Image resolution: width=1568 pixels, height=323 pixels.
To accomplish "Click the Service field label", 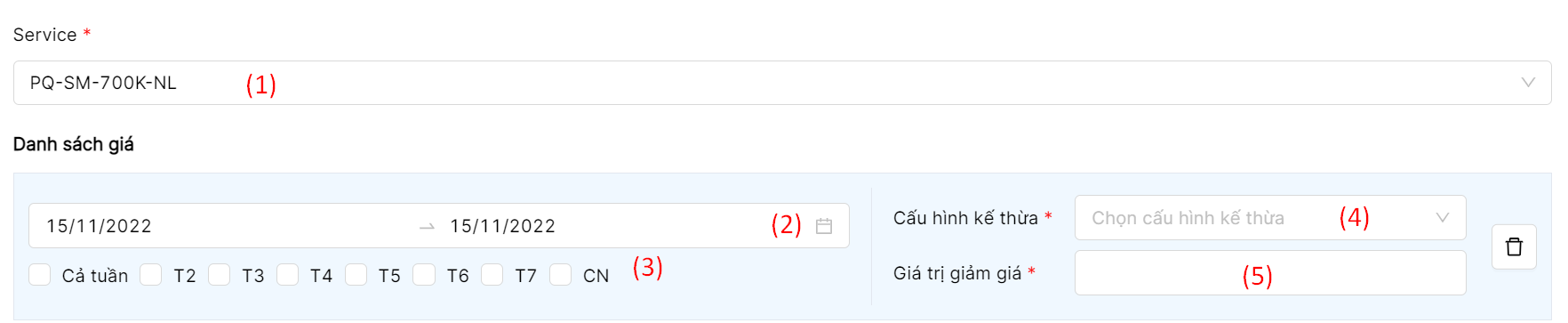I will click(x=45, y=35).
